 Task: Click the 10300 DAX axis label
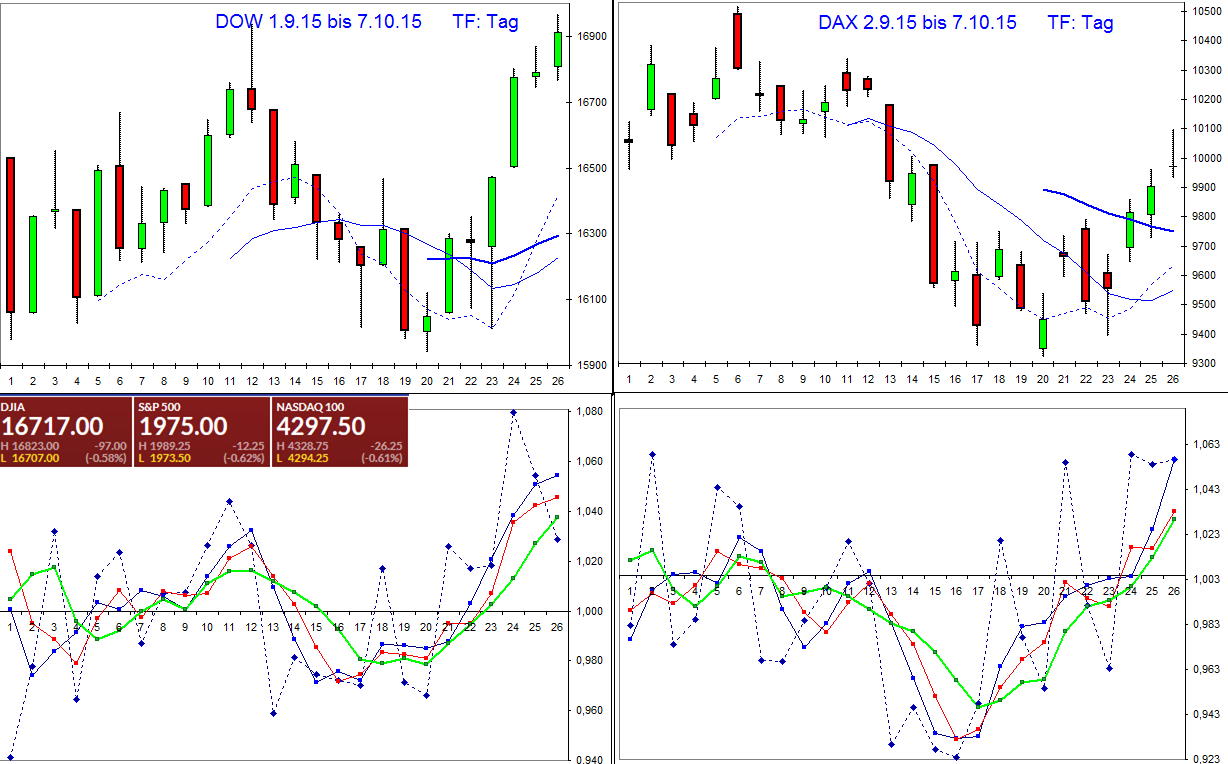[x=1206, y=70]
